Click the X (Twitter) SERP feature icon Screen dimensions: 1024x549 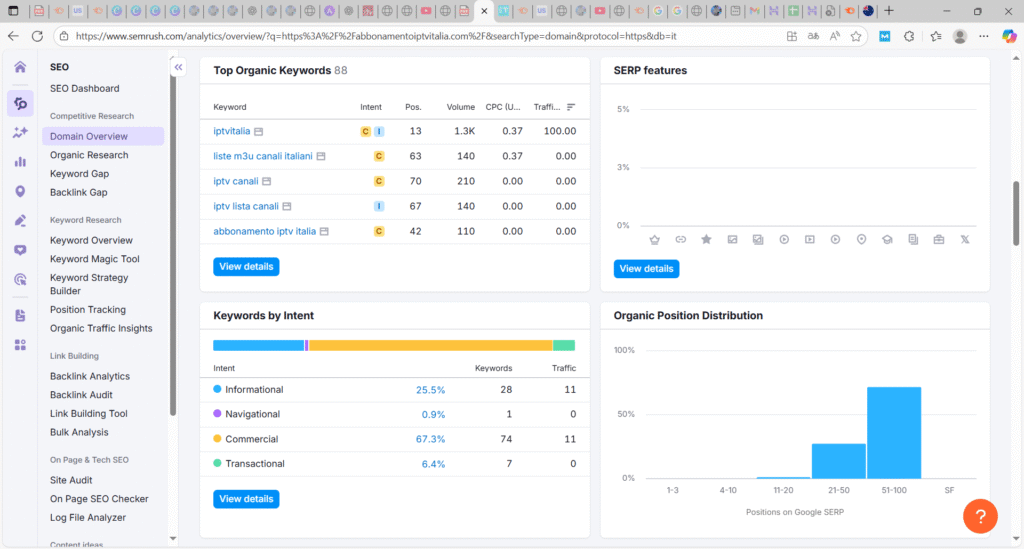964,240
